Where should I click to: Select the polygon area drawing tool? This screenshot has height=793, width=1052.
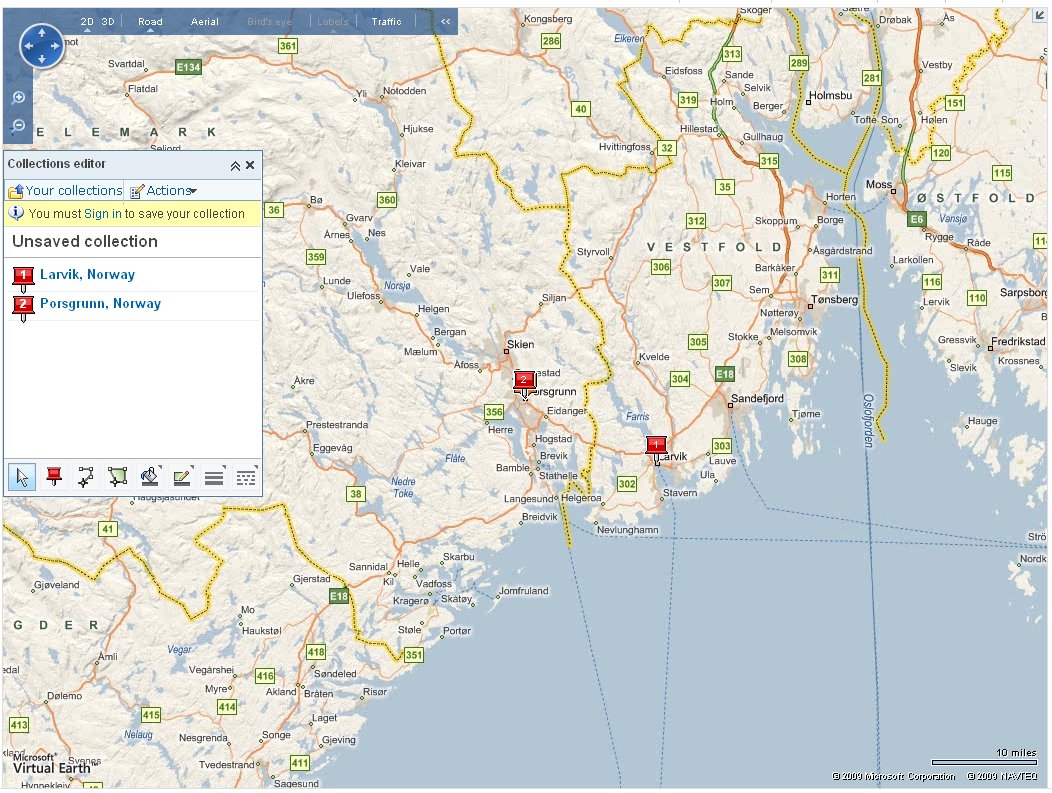coord(117,477)
